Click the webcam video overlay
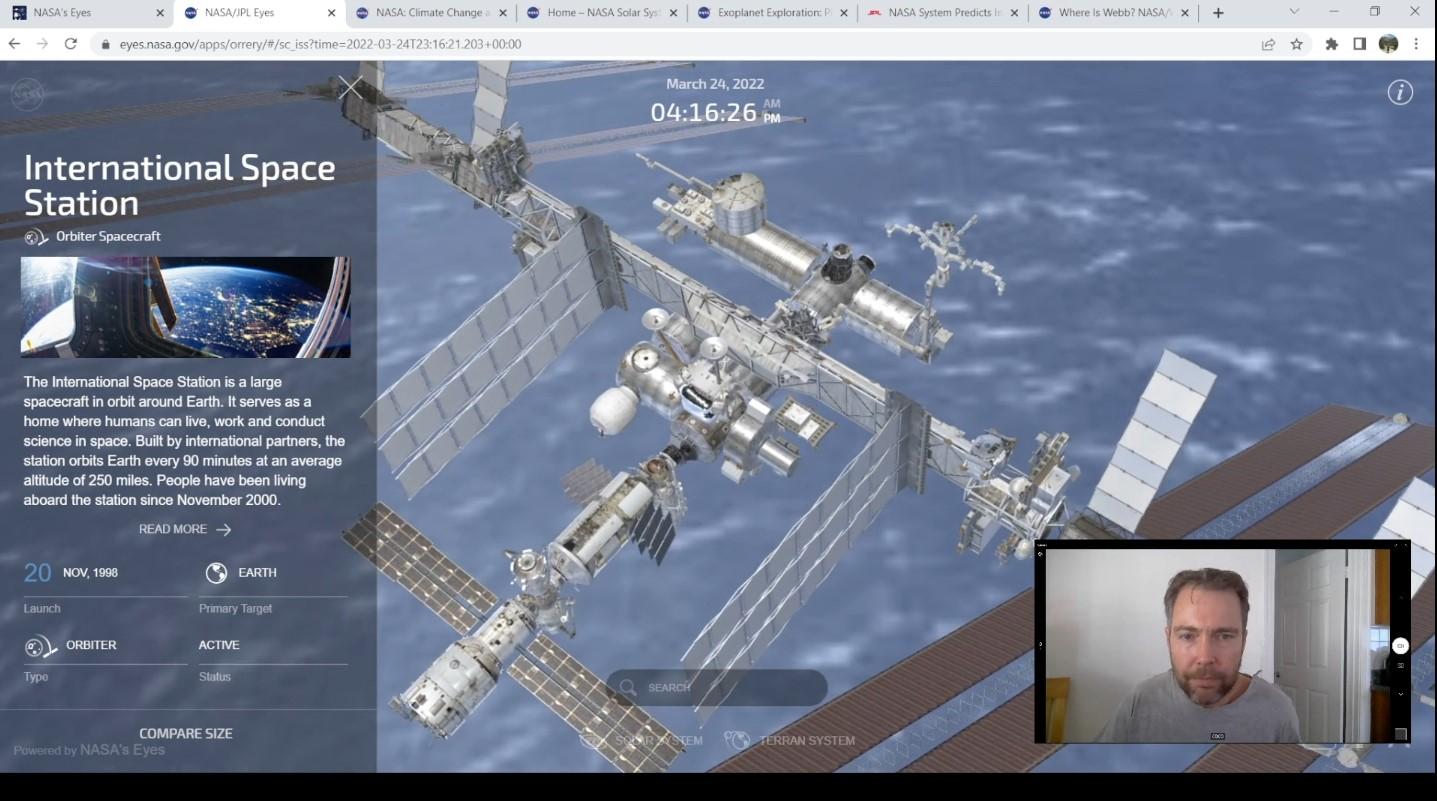This screenshot has height=801, width=1437. pos(1222,643)
